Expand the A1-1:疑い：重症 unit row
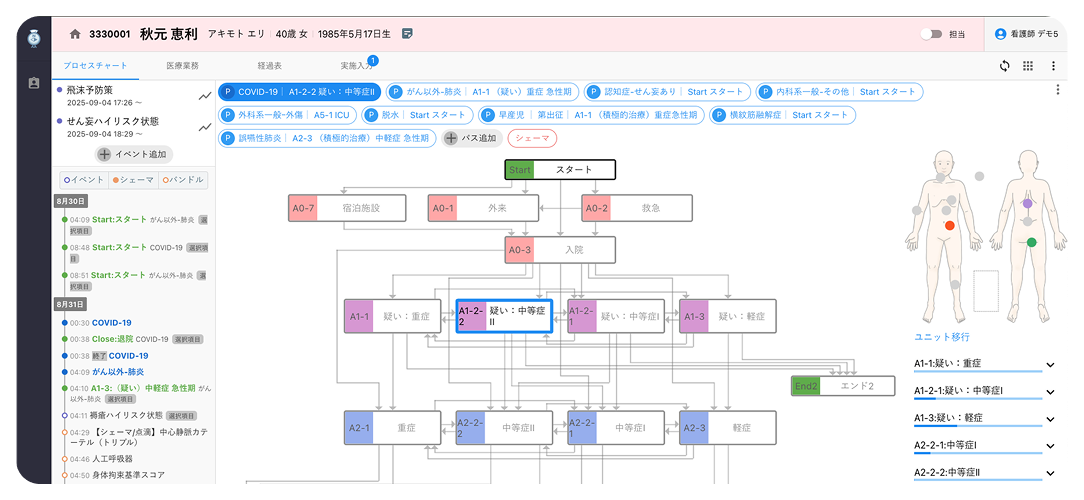Screen dimensions: 1084x500 1050,364
